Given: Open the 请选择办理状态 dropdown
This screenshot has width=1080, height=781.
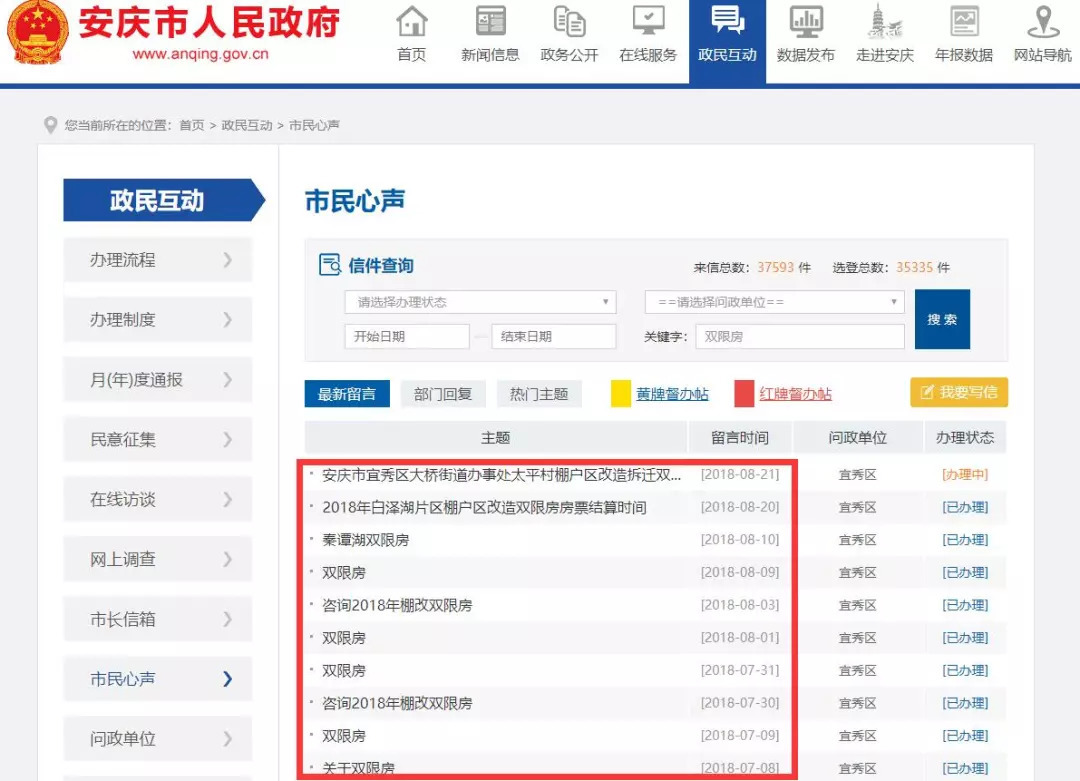Looking at the screenshot, I should coord(480,302).
